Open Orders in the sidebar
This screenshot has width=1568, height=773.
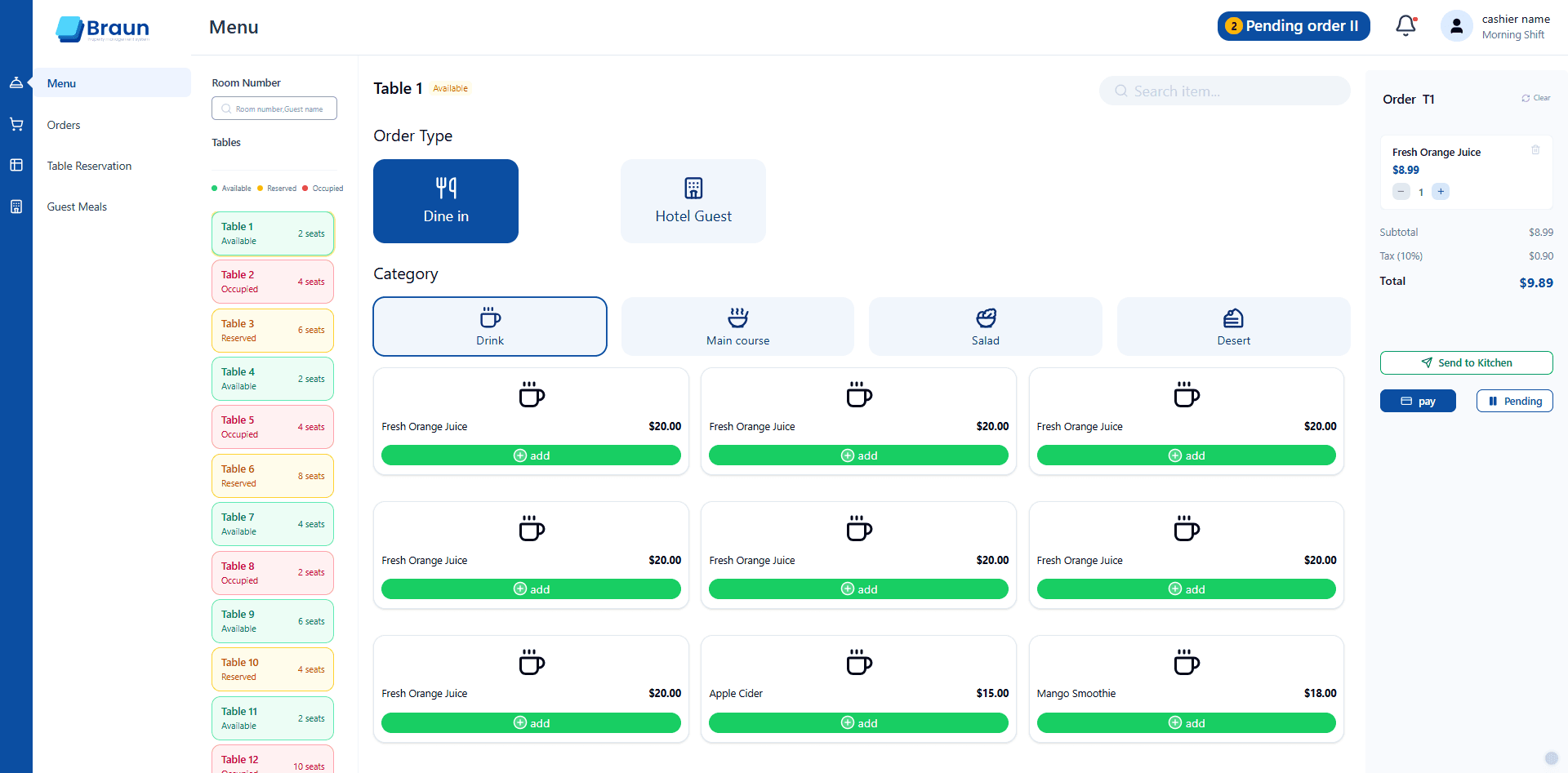[64, 125]
